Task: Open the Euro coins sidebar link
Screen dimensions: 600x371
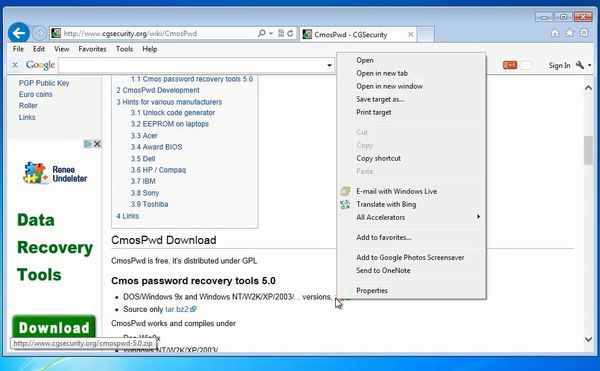Action: coord(36,94)
